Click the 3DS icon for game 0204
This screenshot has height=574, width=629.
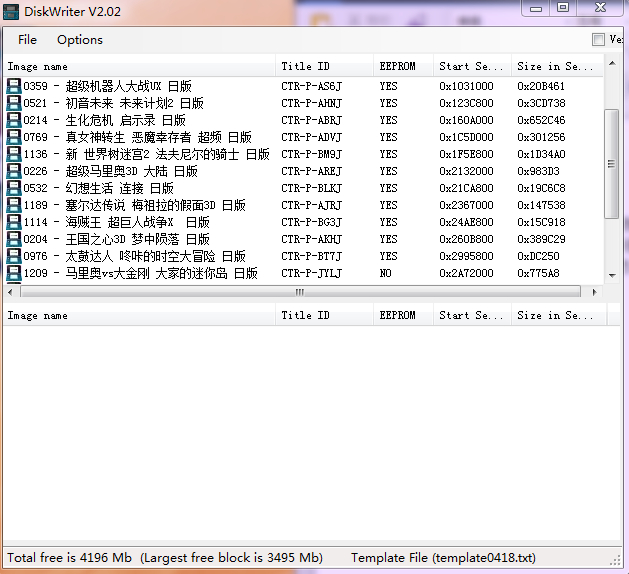point(14,239)
